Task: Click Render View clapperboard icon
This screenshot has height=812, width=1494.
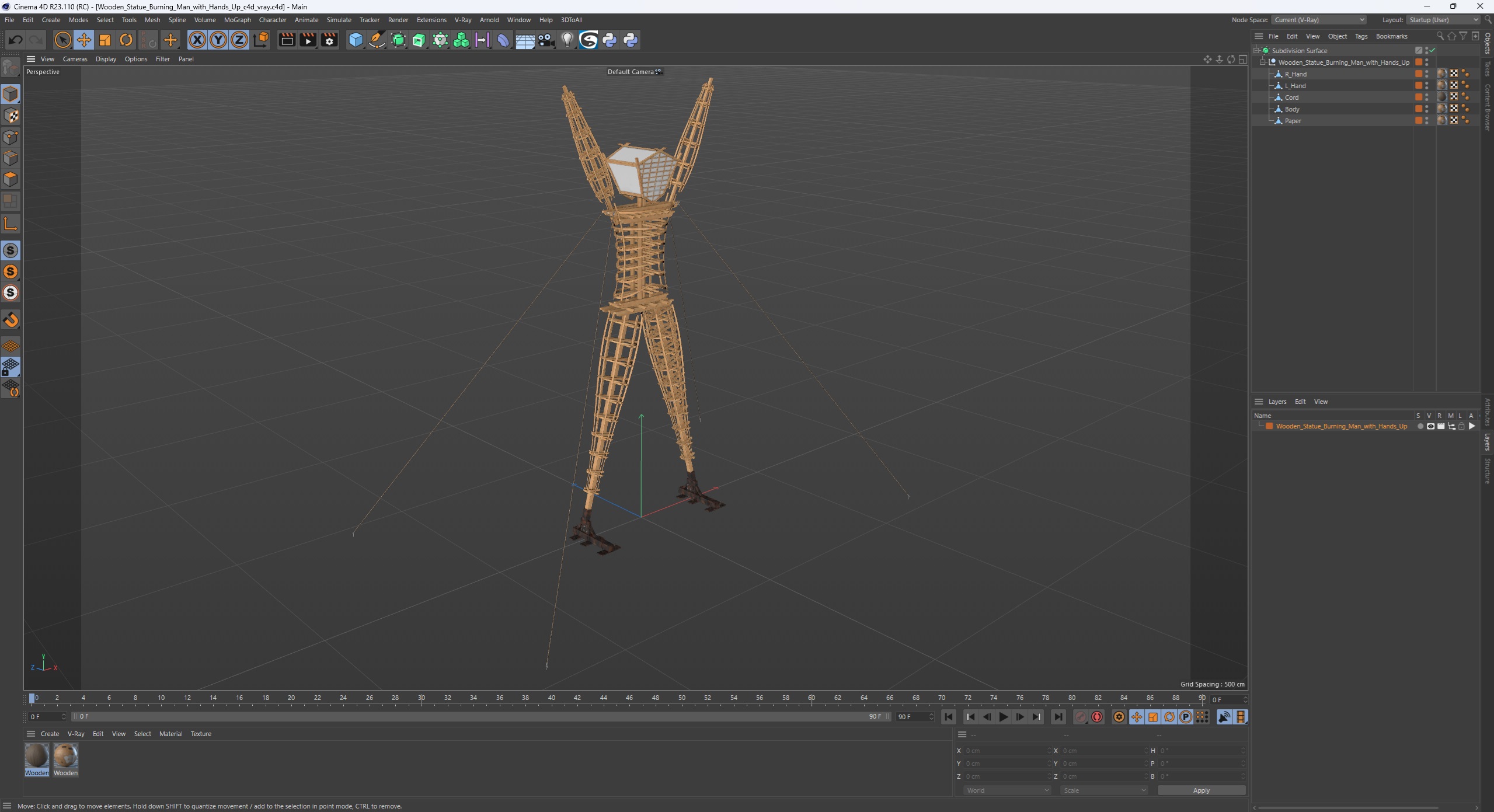Action: pyautogui.click(x=287, y=40)
